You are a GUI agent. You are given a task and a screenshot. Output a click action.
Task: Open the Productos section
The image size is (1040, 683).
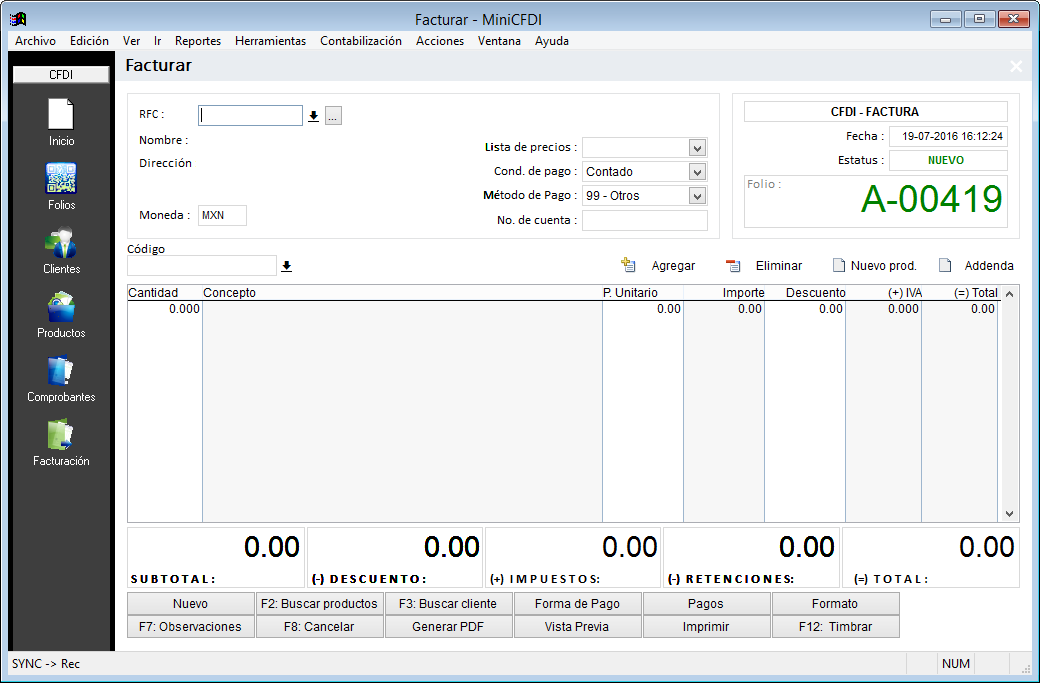tap(61, 315)
